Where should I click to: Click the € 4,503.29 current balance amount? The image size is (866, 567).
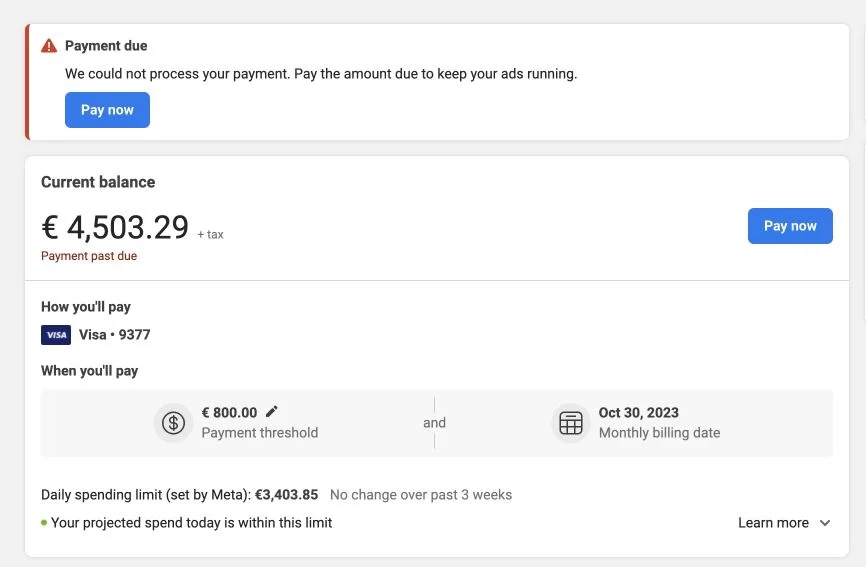tap(115, 227)
